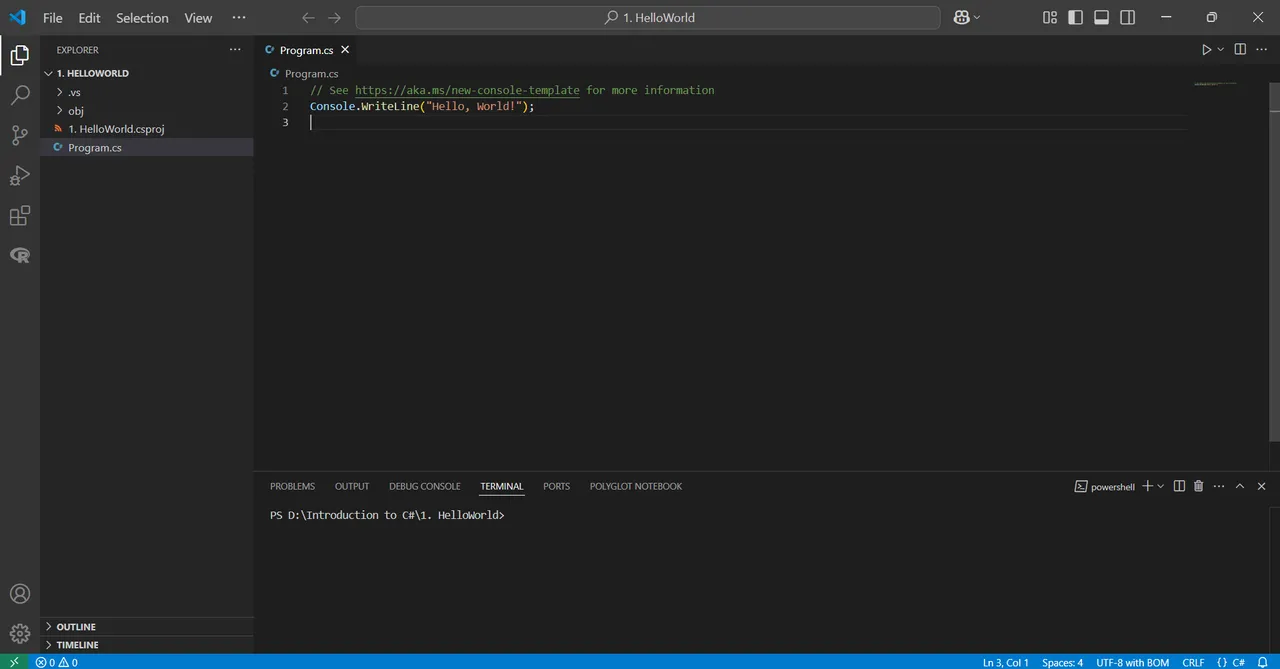Open the Run dropdown arrow beside play
This screenshot has width=1280, height=669.
(1220, 49)
